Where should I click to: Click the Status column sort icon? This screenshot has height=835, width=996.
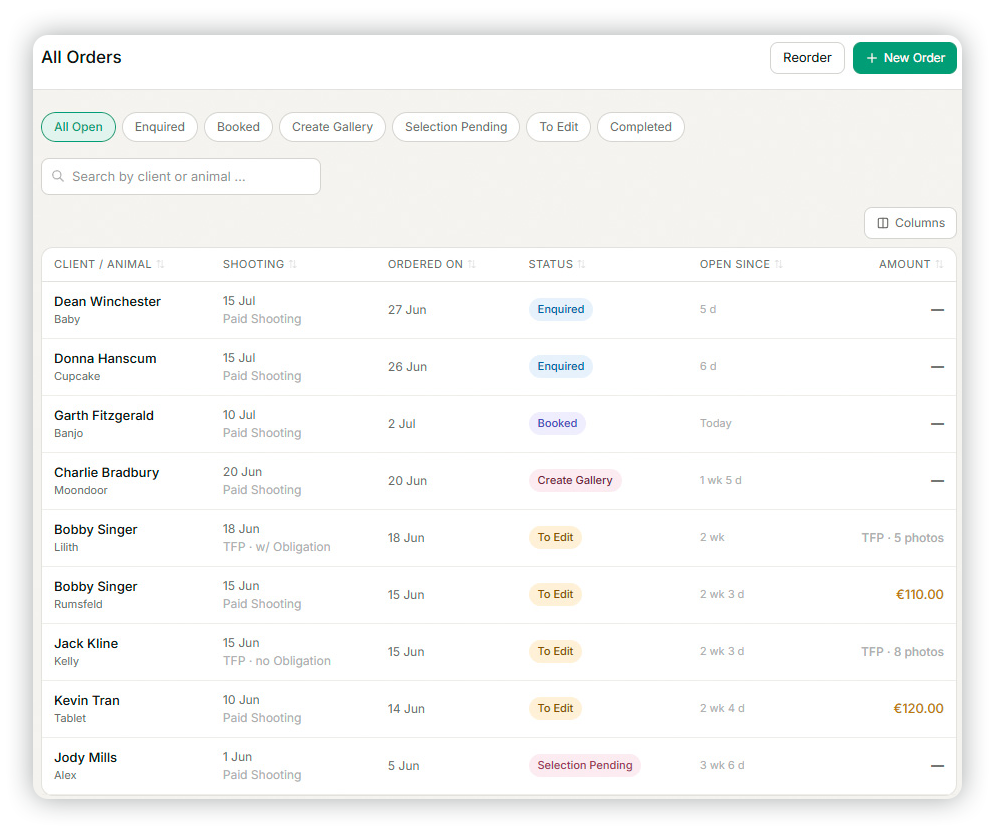tap(581, 264)
